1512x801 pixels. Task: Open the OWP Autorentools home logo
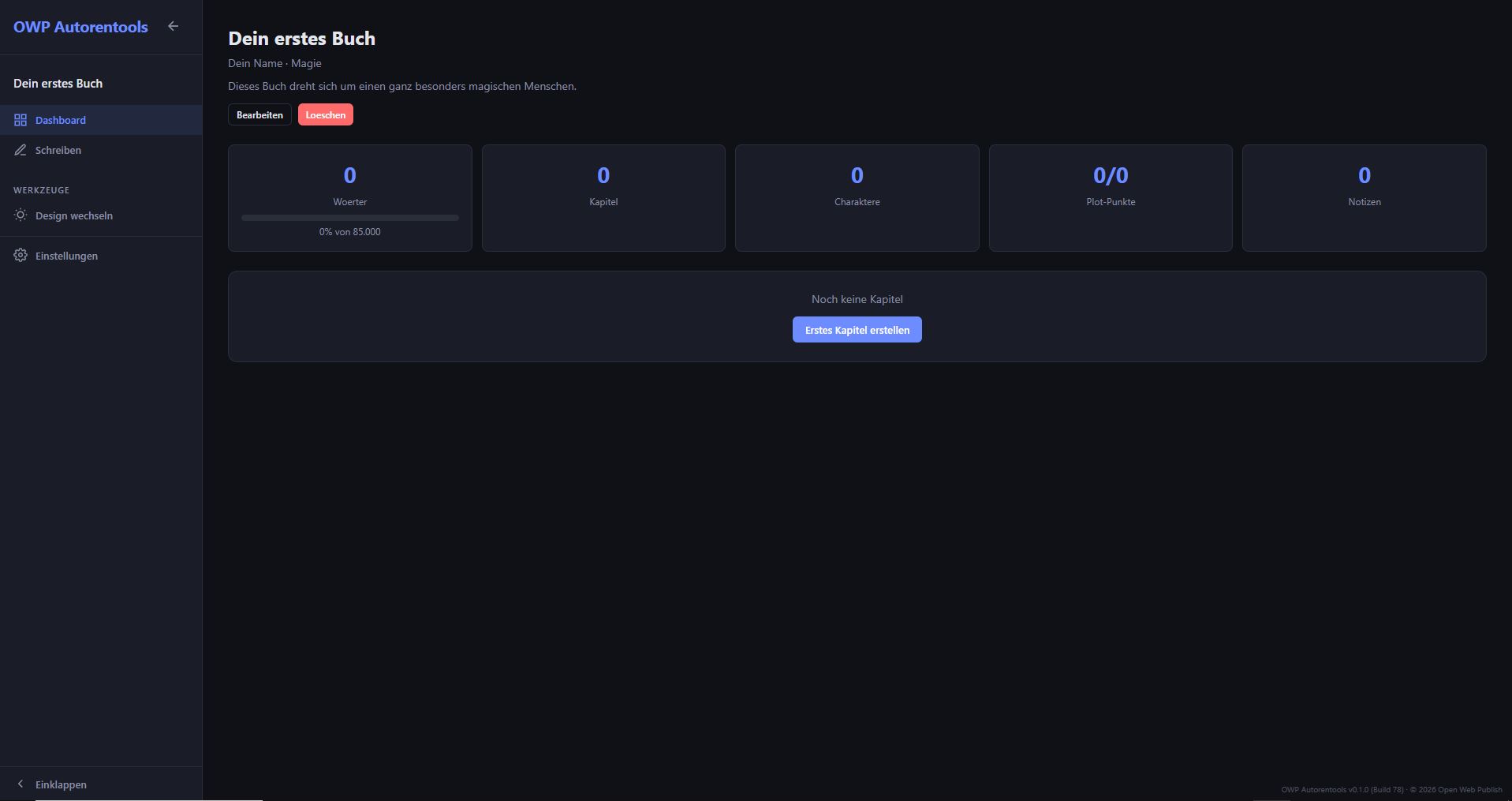pyautogui.click(x=80, y=27)
